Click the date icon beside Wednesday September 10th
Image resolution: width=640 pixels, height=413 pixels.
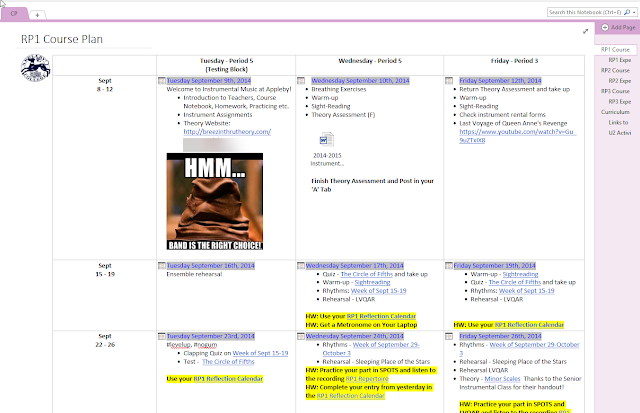point(301,81)
